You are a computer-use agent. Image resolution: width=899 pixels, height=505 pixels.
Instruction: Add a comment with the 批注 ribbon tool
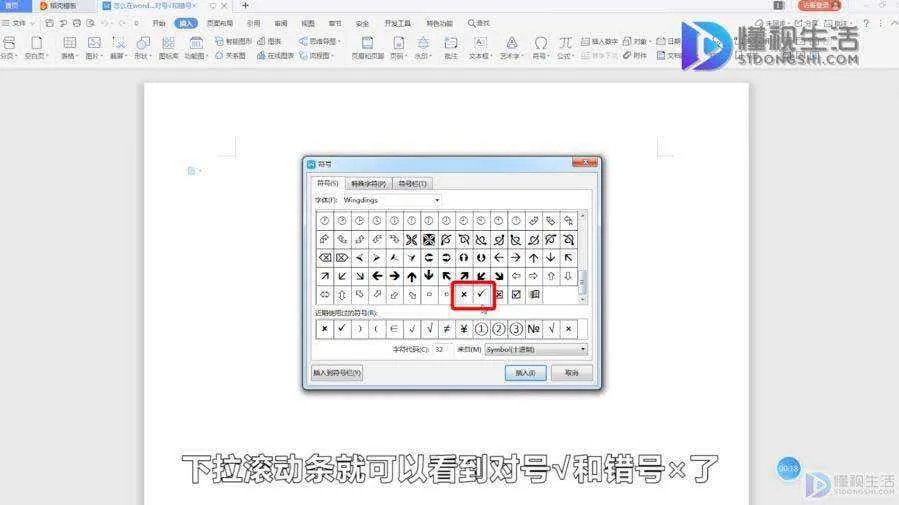point(451,48)
